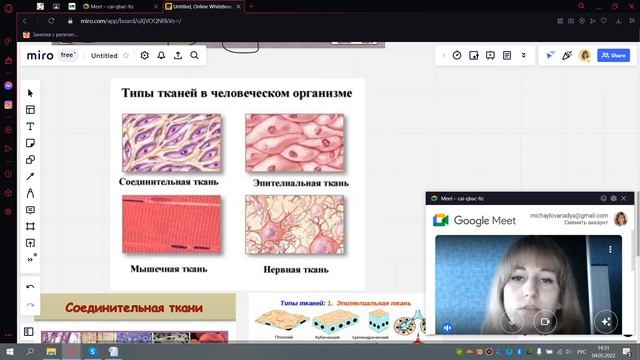Click the Miro logo
This screenshot has height=360, width=640.
pyautogui.click(x=40, y=56)
